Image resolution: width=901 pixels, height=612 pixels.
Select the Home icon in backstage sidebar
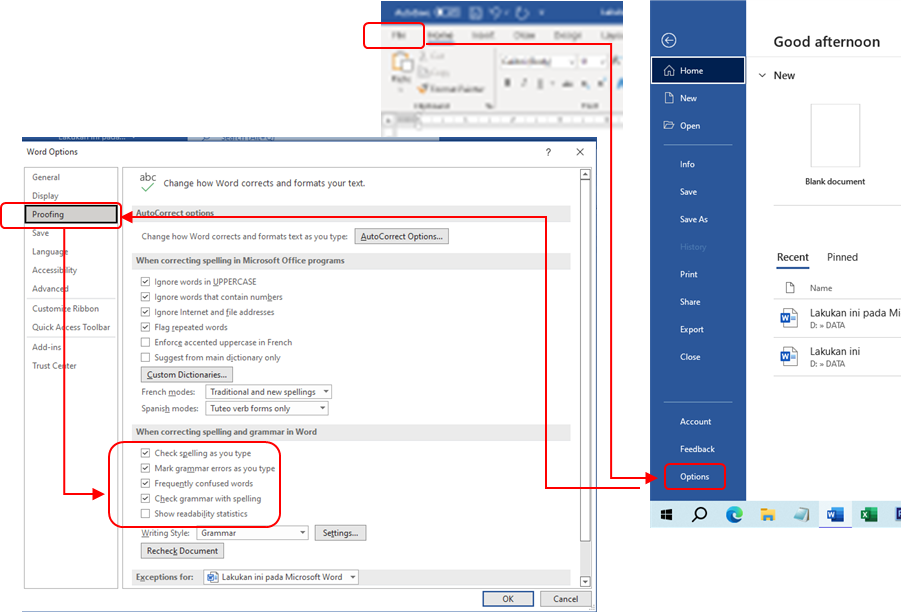tap(669, 71)
